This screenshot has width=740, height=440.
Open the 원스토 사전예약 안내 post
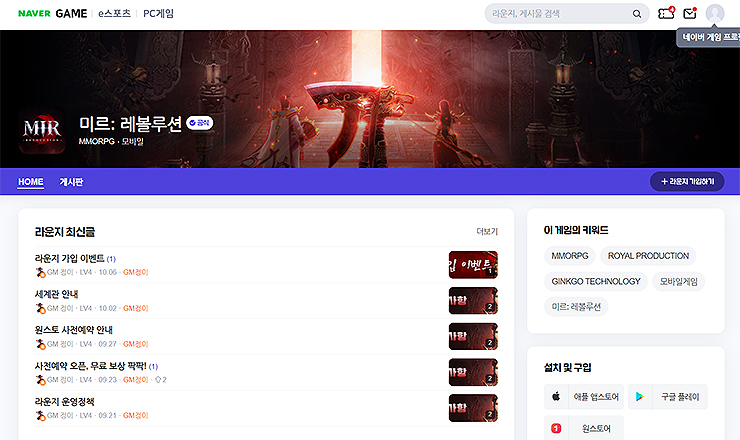[x=74, y=330]
